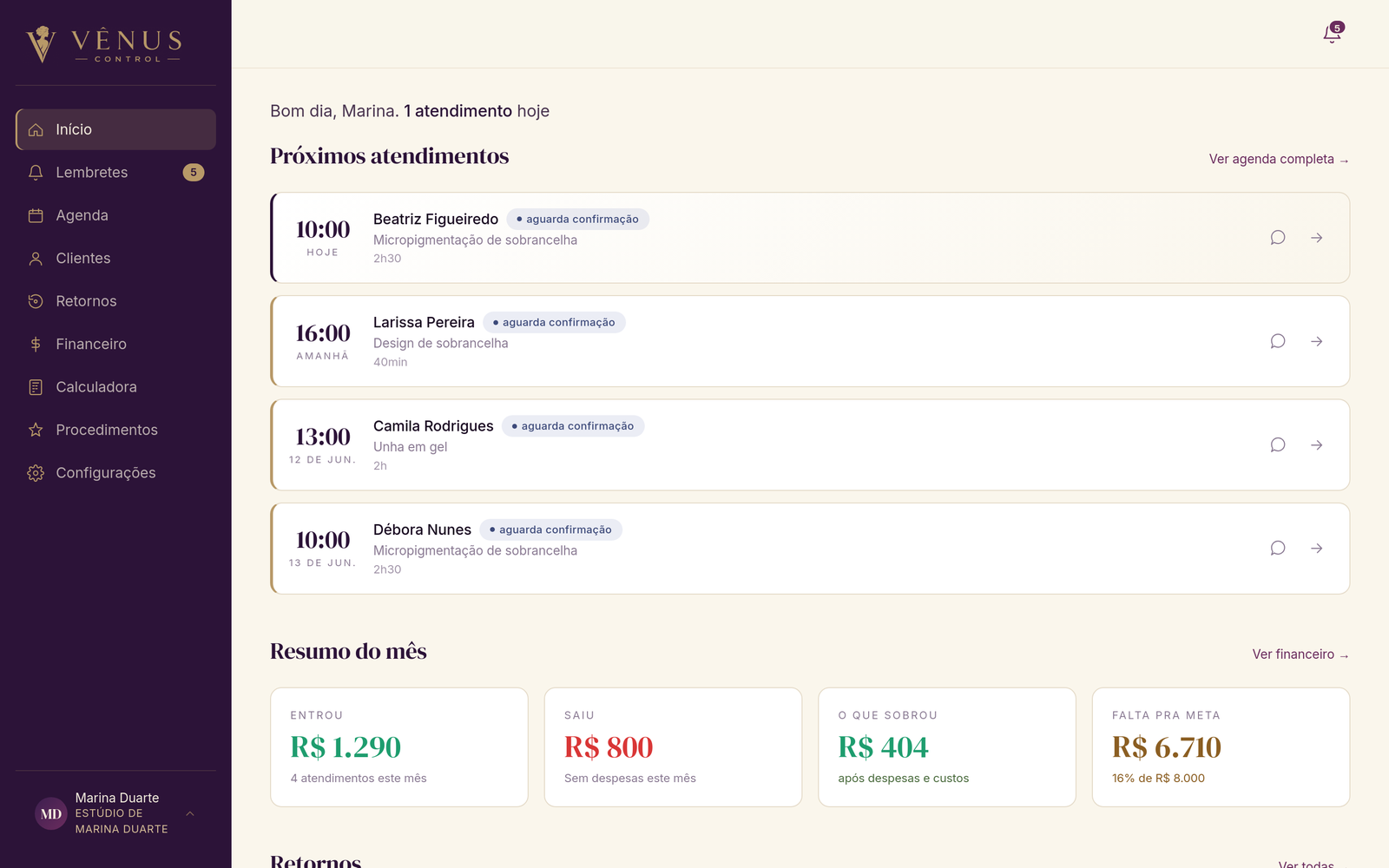Click the 4 atendimentos este mês text
This screenshot has height=868, width=1389.
click(x=359, y=779)
